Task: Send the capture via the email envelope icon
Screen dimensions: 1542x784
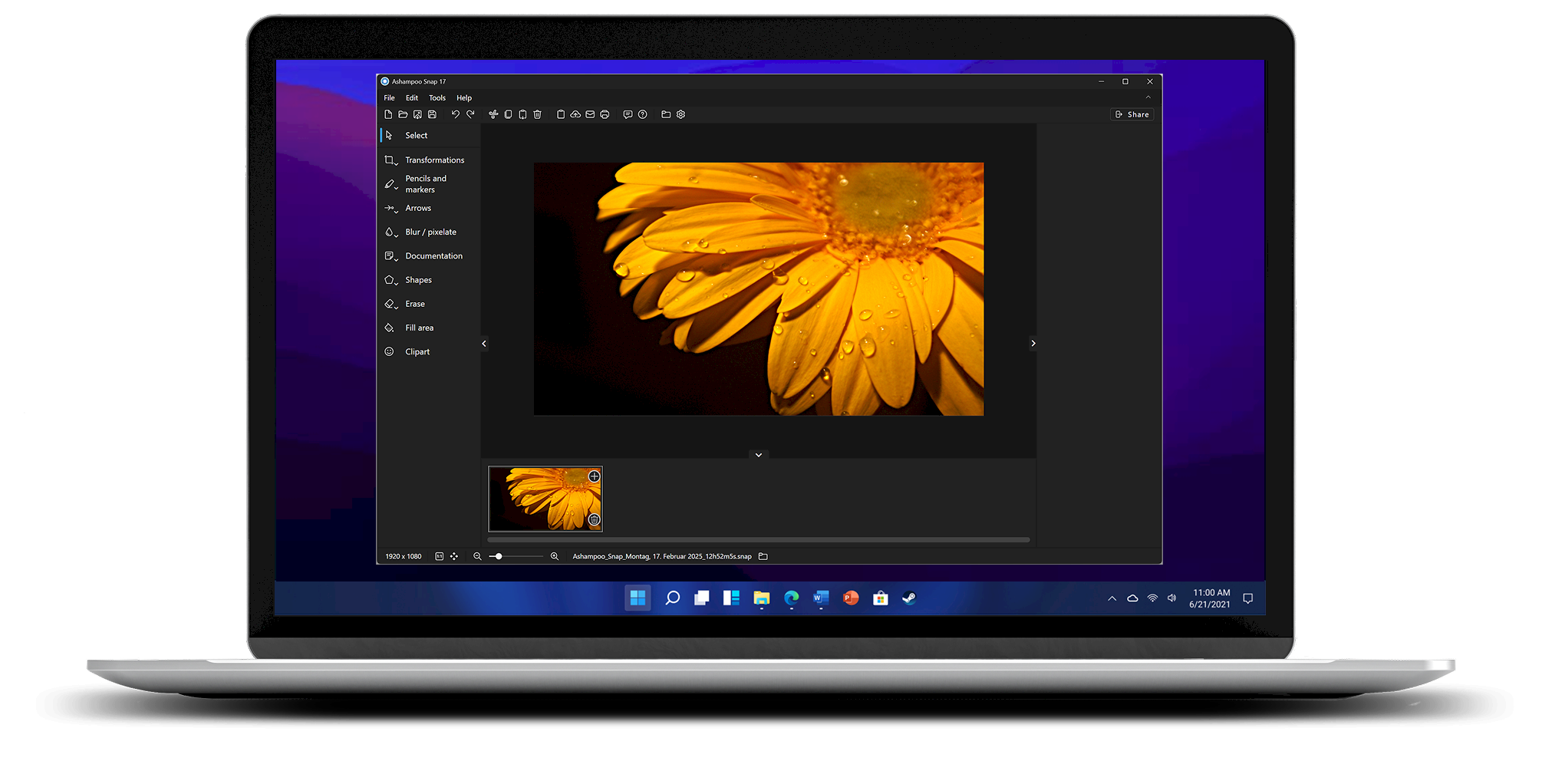Action: 590,114
